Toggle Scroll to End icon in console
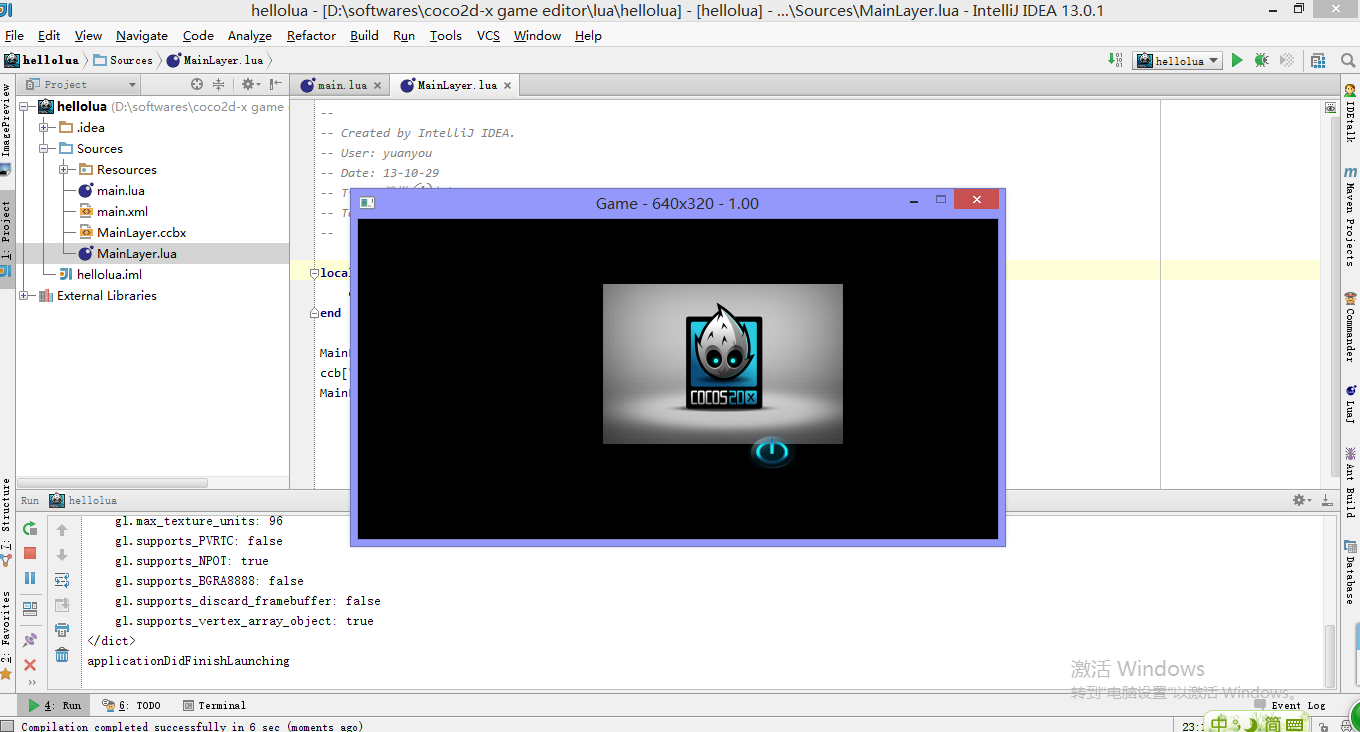Viewport: 1360px width, 732px height. (x=62, y=605)
